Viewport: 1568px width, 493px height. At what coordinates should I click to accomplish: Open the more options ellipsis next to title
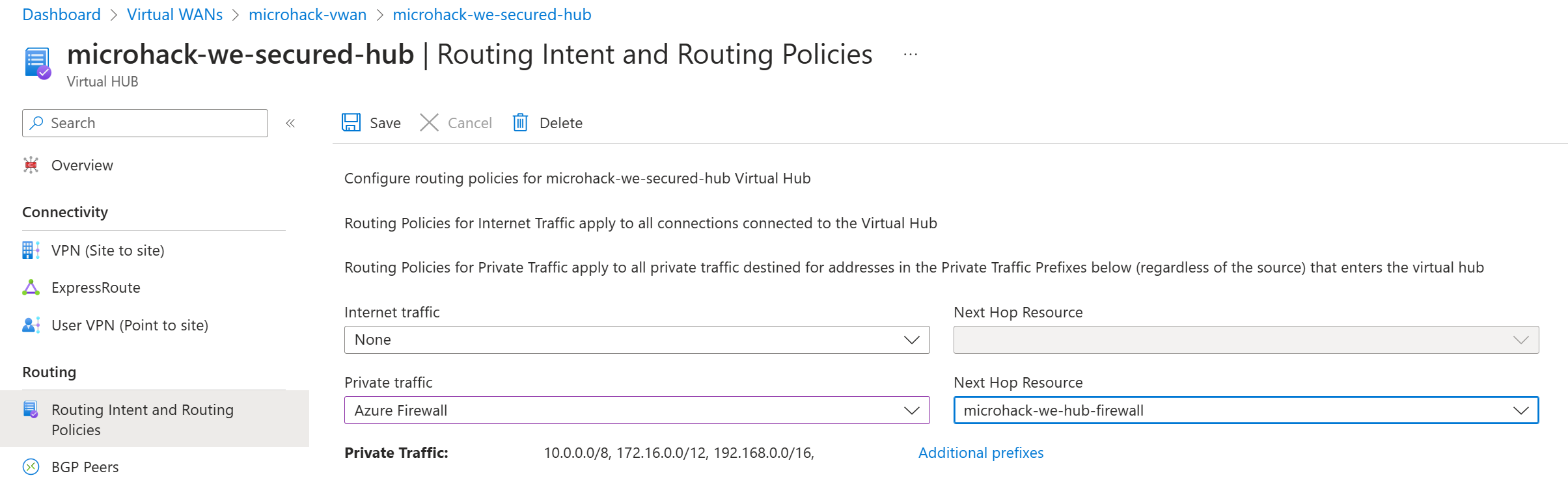911,55
